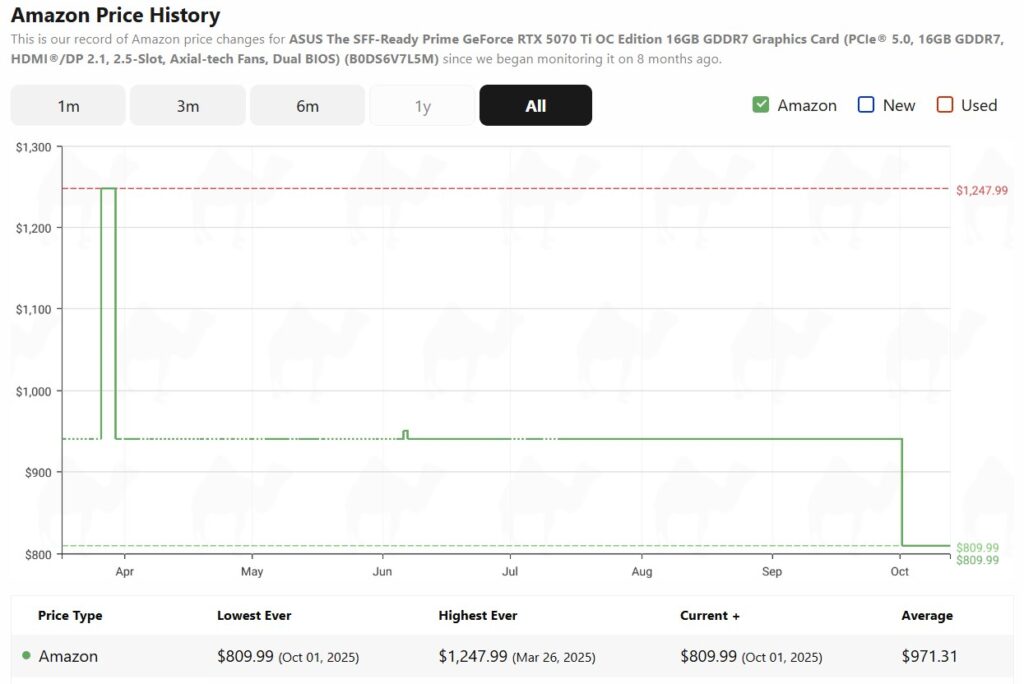Enable the New price checkbox
Screen dimensions: 1024x684
(866, 105)
